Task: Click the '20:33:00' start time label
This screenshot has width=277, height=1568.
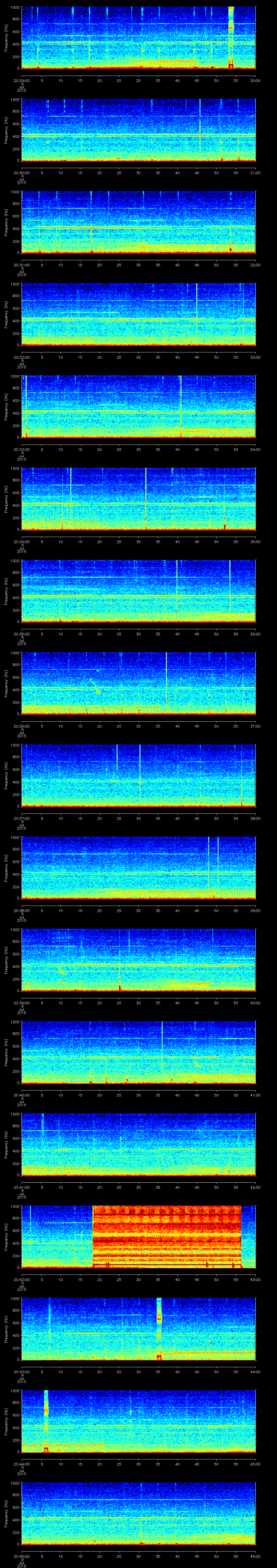Action: coord(21,449)
